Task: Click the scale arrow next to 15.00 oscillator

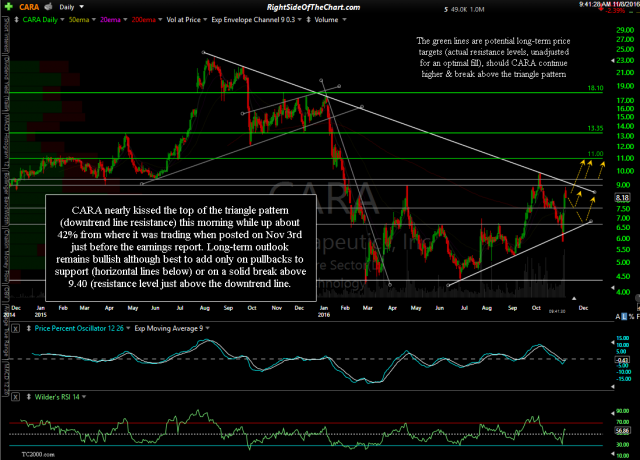Action: (x=612, y=343)
